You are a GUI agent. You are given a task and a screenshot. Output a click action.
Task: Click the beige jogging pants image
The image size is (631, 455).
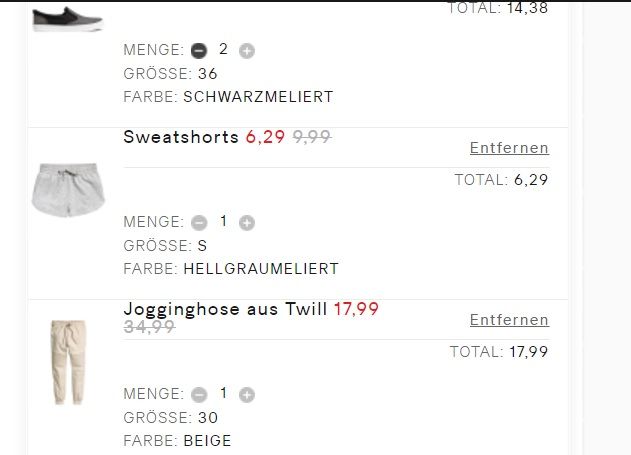click(67, 361)
